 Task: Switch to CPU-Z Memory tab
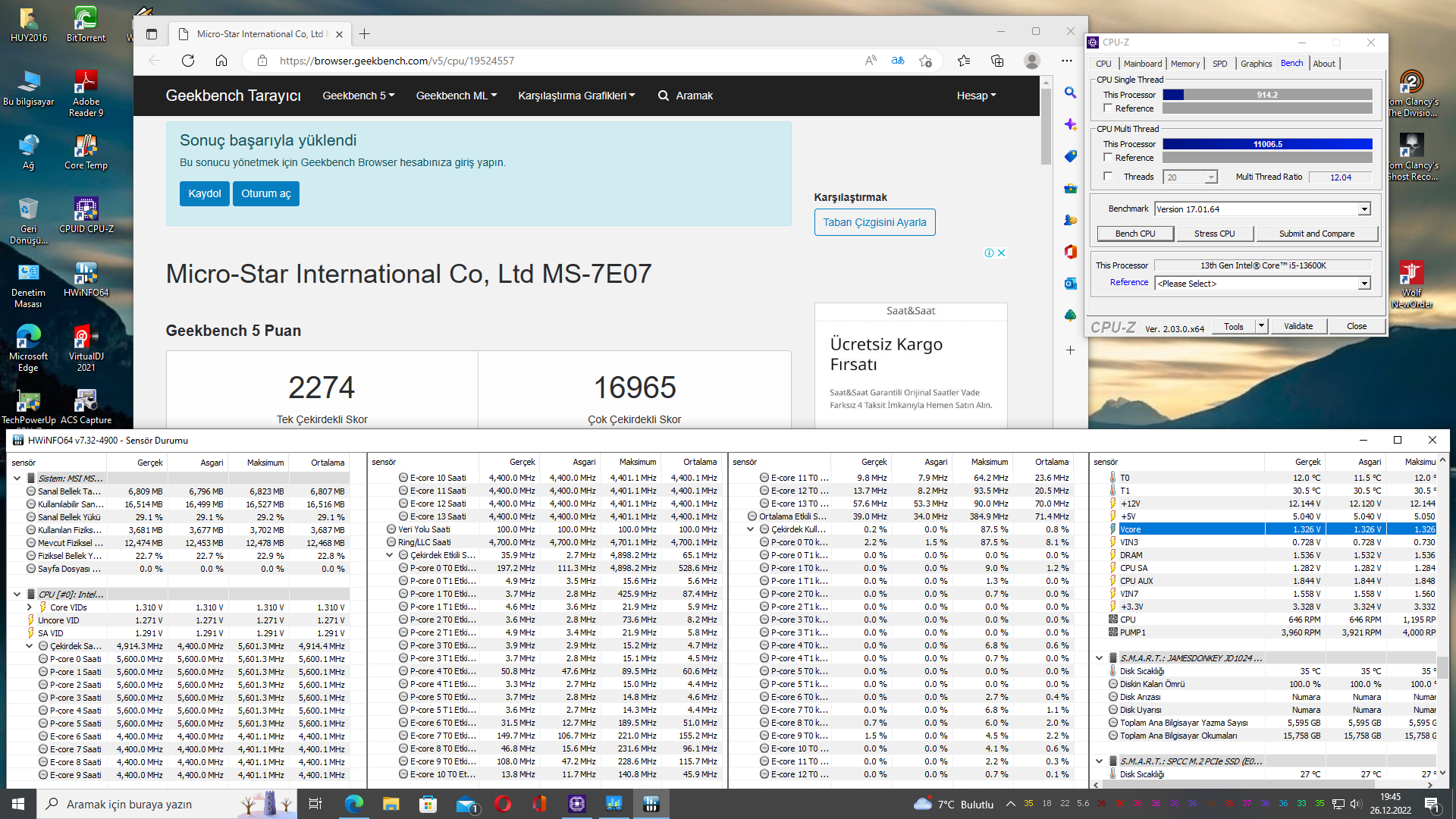(1185, 64)
